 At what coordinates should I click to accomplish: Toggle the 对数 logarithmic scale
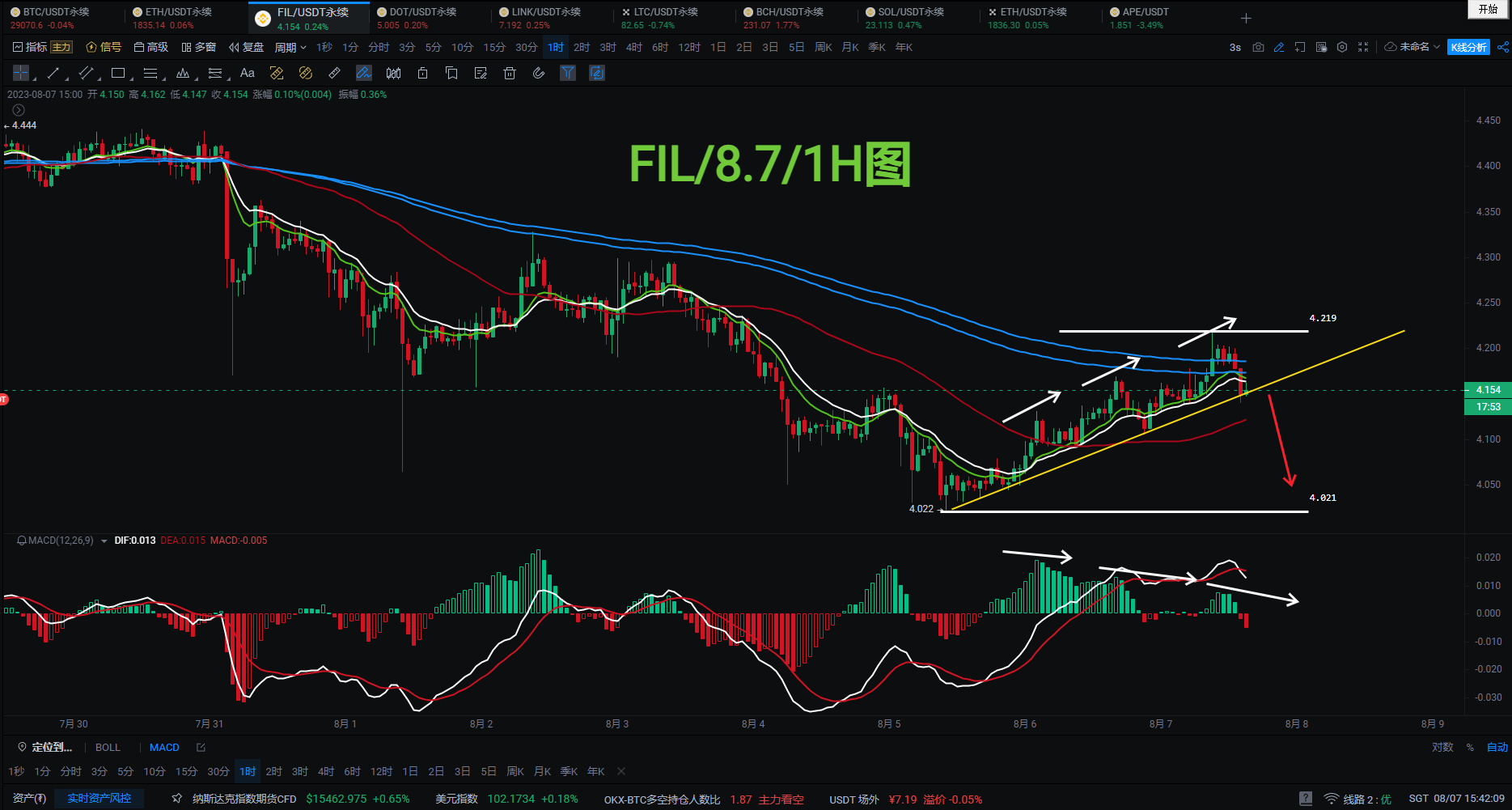(1442, 748)
